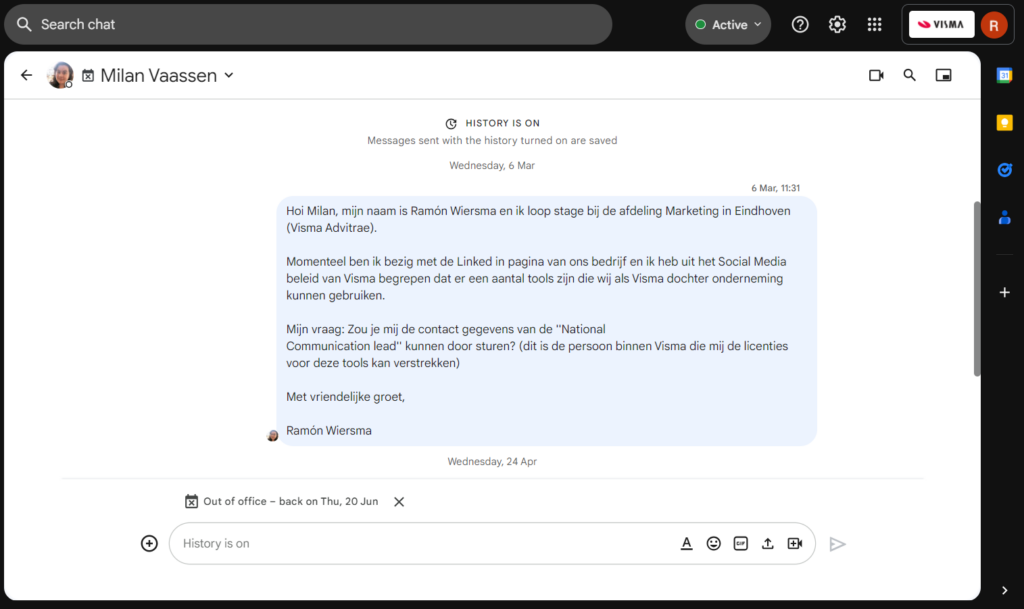Open the Google Calendar side panel icon

[x=1004, y=75]
